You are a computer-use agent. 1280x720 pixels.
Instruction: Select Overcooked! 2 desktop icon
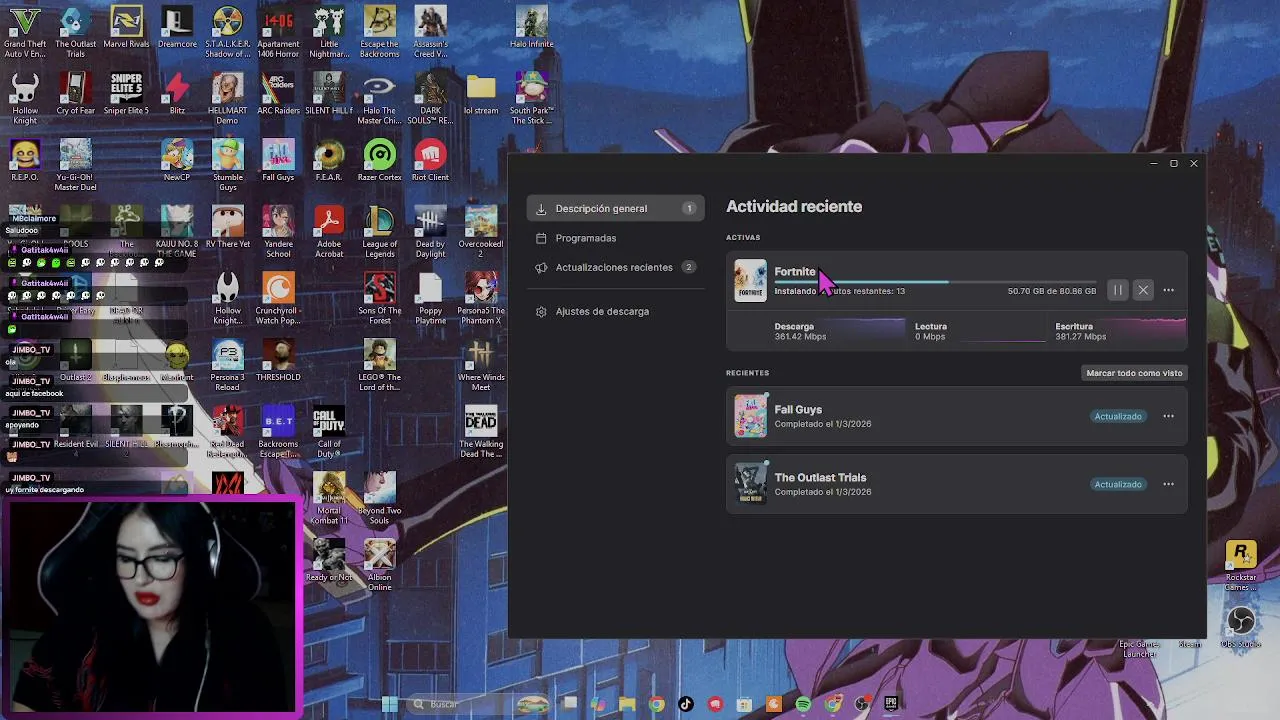481,232
